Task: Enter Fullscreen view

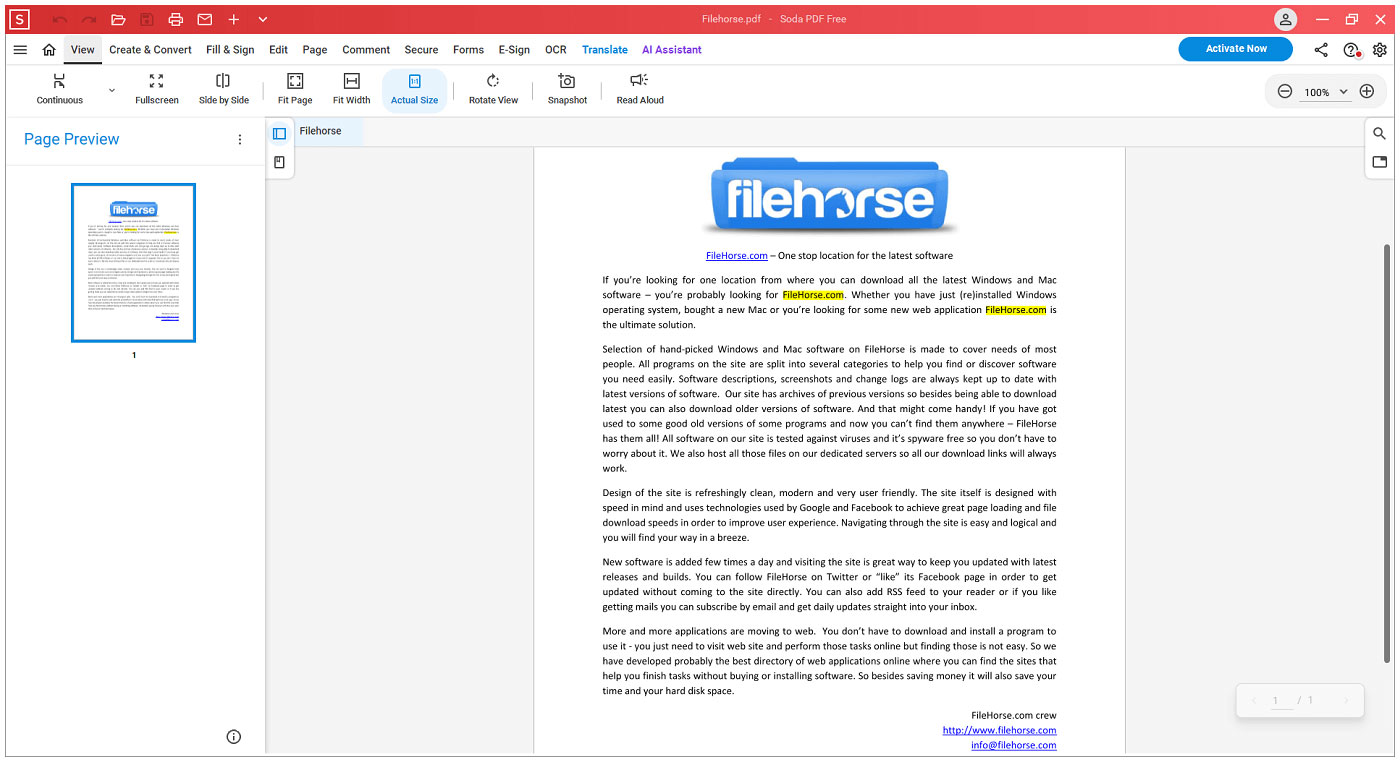Action: pyautogui.click(x=157, y=89)
